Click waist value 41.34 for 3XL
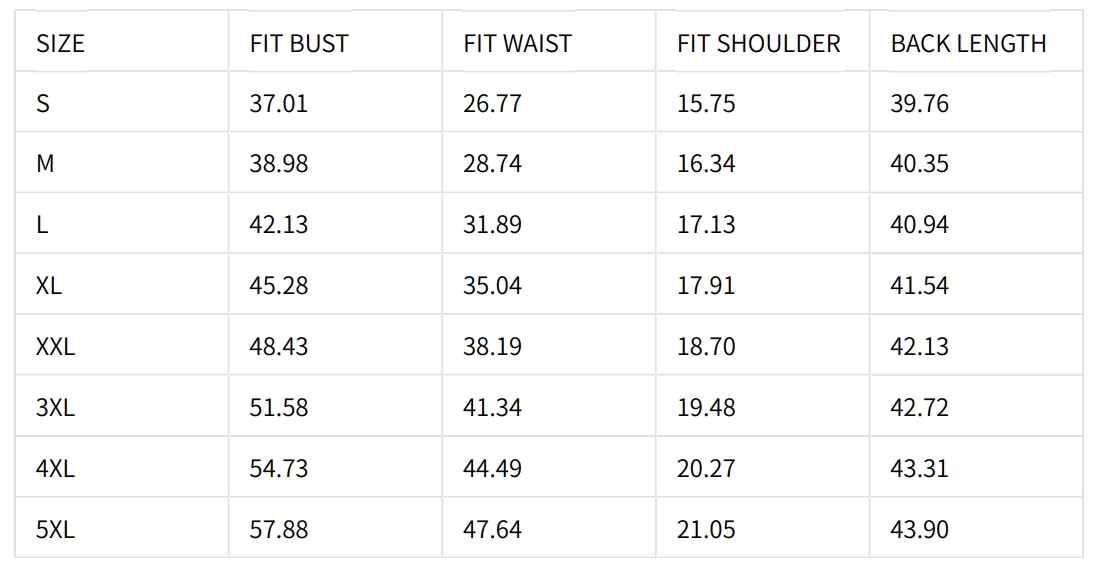 (492, 408)
